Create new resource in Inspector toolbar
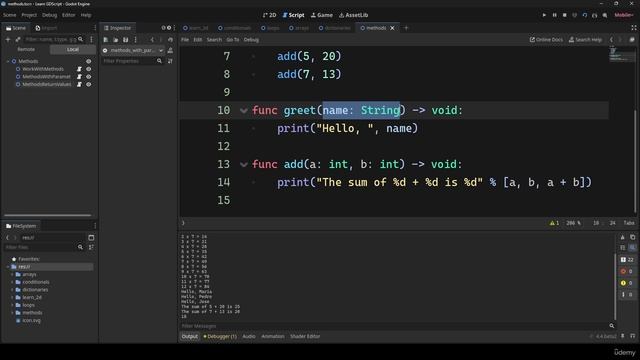This screenshot has height=360, width=640. coord(106,40)
